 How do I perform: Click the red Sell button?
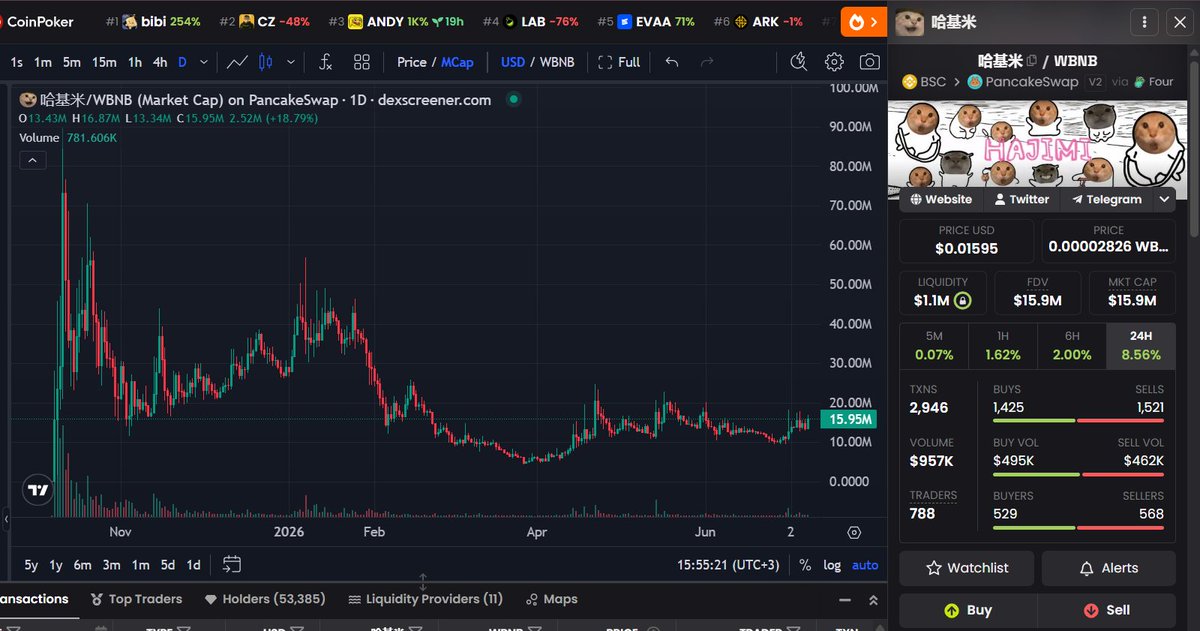pyautogui.click(x=1107, y=610)
